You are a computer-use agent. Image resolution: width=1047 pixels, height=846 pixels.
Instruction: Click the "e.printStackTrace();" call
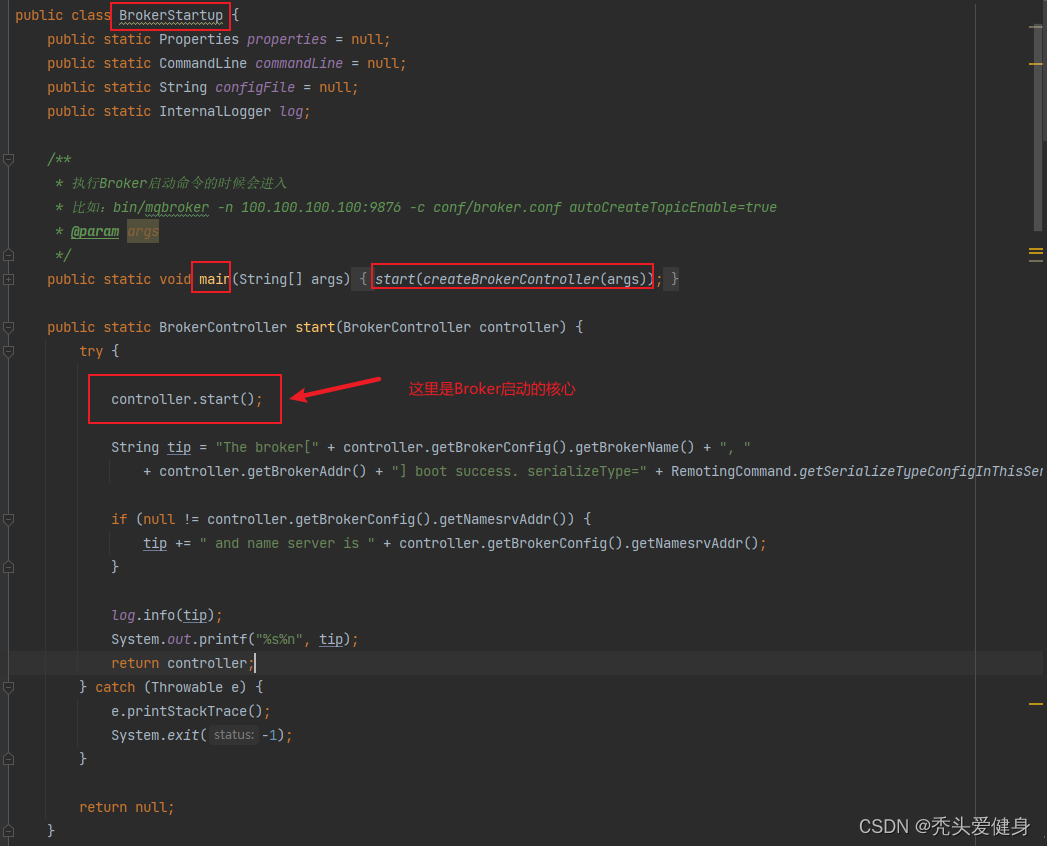(x=191, y=711)
